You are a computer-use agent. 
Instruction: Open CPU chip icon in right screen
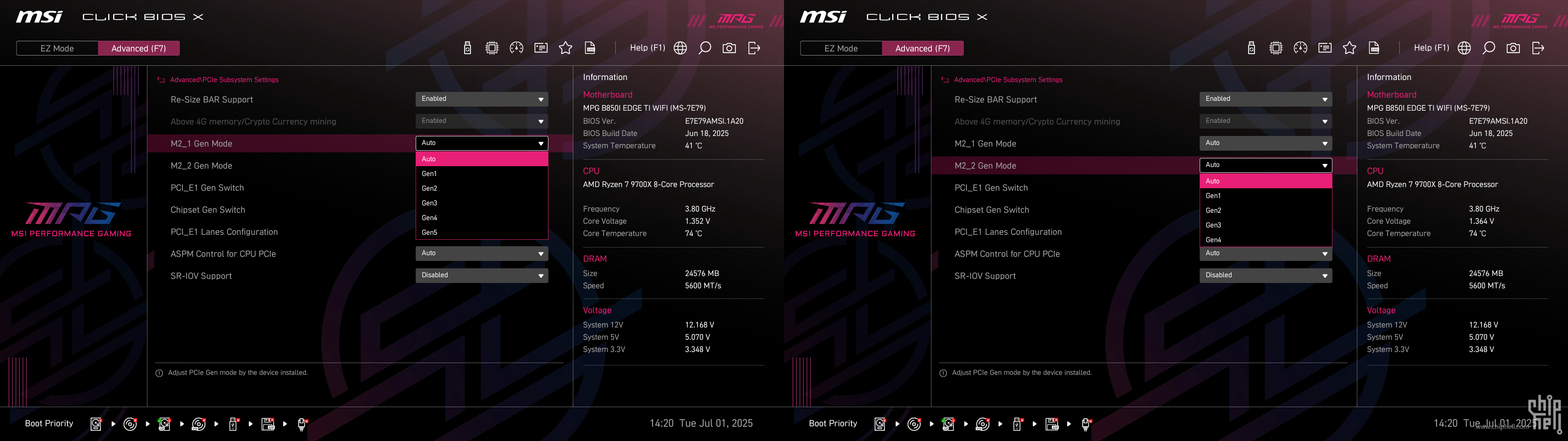point(1276,48)
